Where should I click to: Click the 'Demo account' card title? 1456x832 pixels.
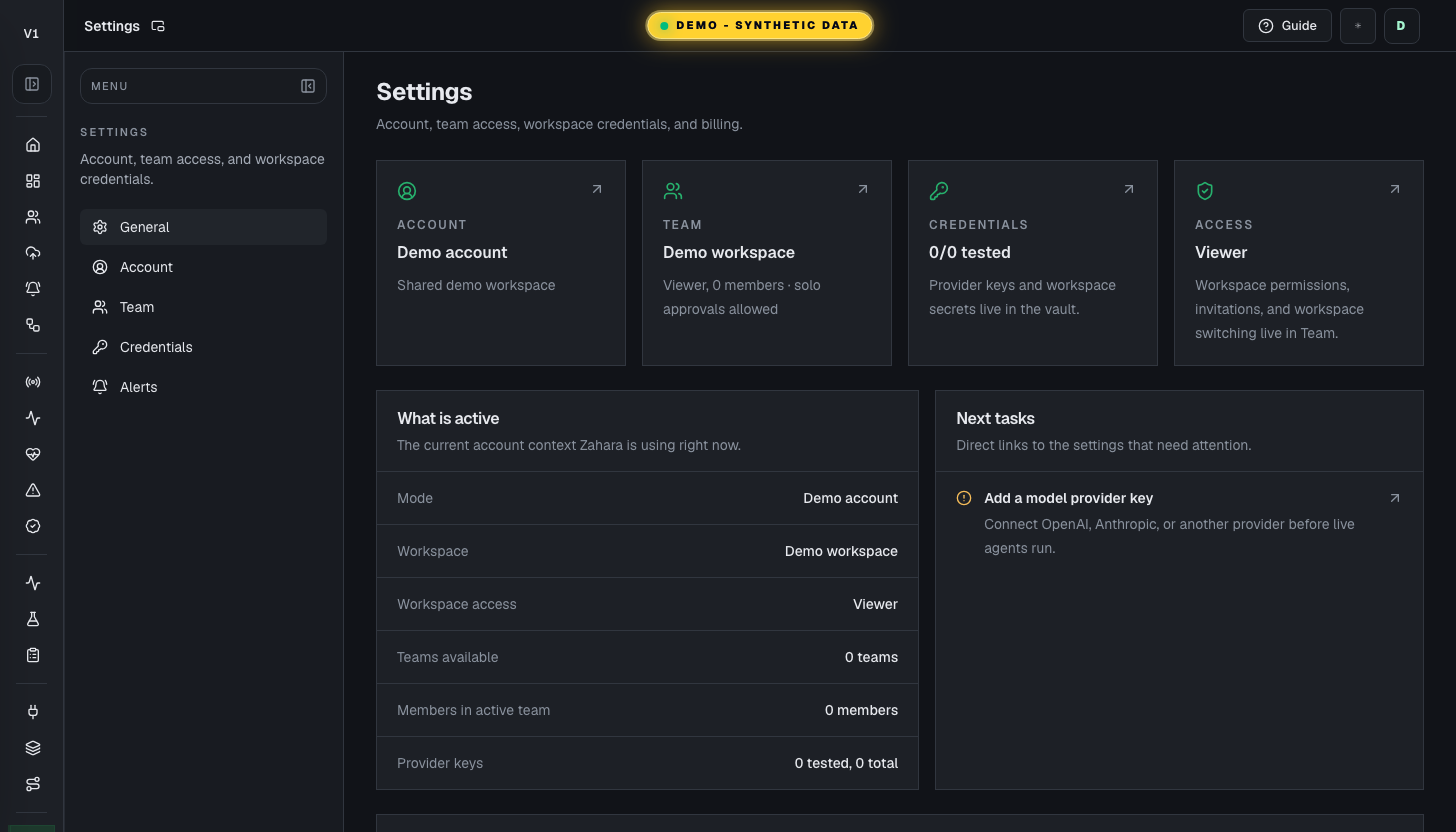pyautogui.click(x=452, y=252)
